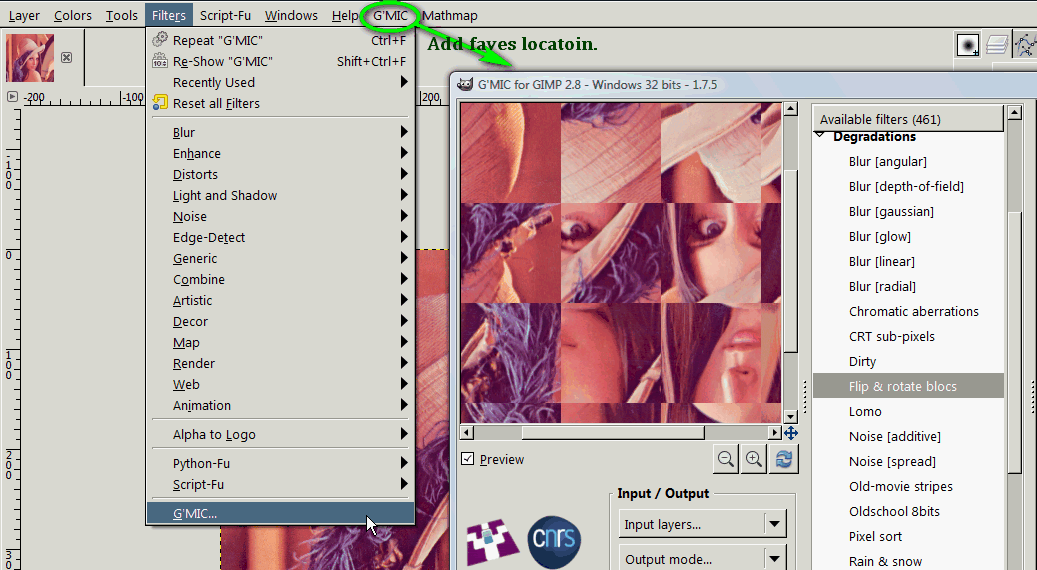Refresh the G'MIC preview with the reload icon
The height and width of the screenshot is (570, 1037).
[784, 459]
